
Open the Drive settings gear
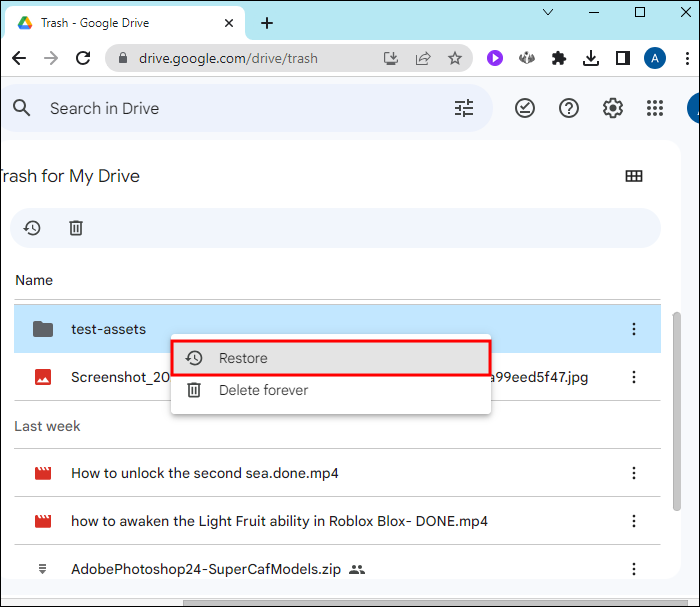tap(613, 108)
